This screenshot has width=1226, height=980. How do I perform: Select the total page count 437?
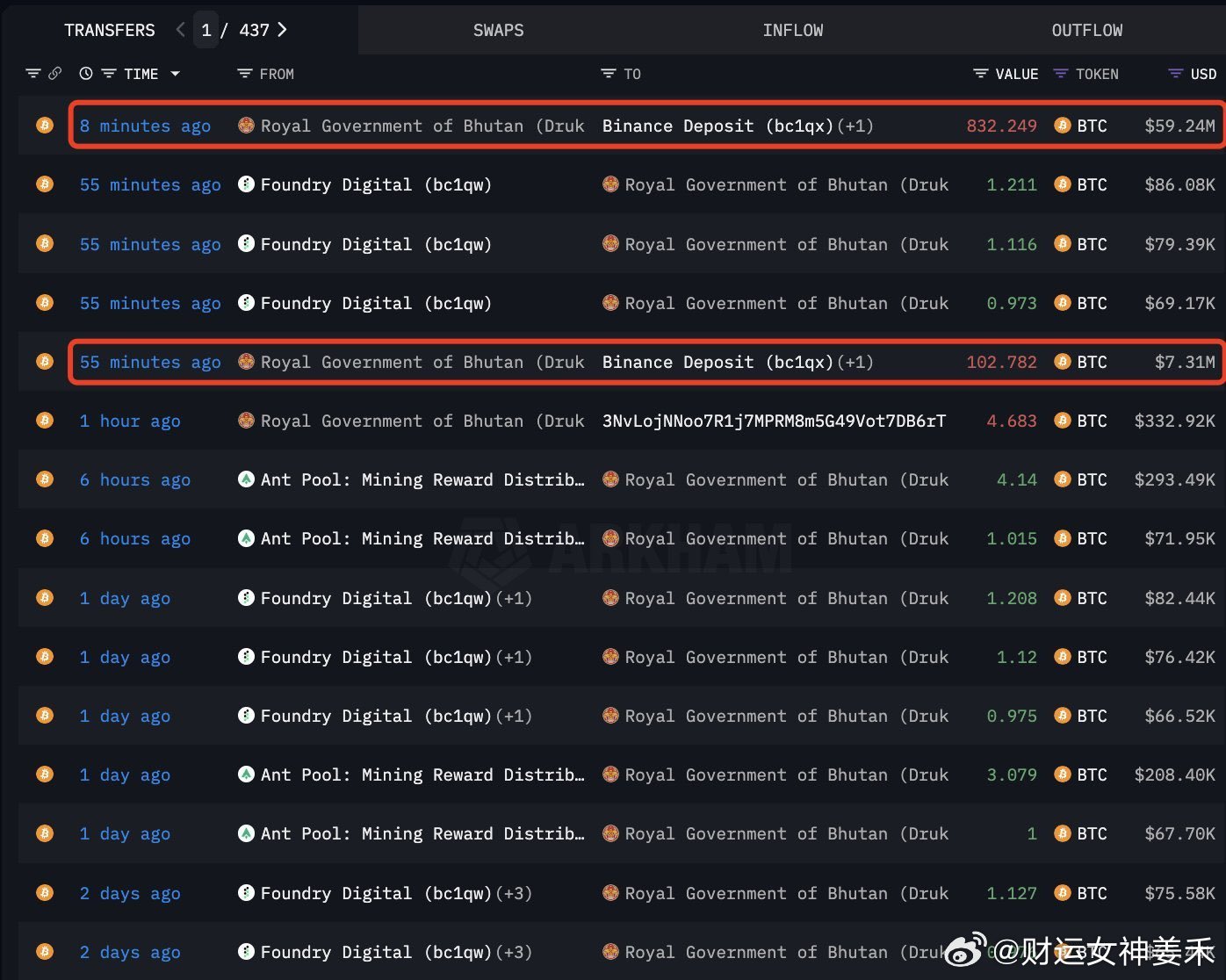click(255, 30)
